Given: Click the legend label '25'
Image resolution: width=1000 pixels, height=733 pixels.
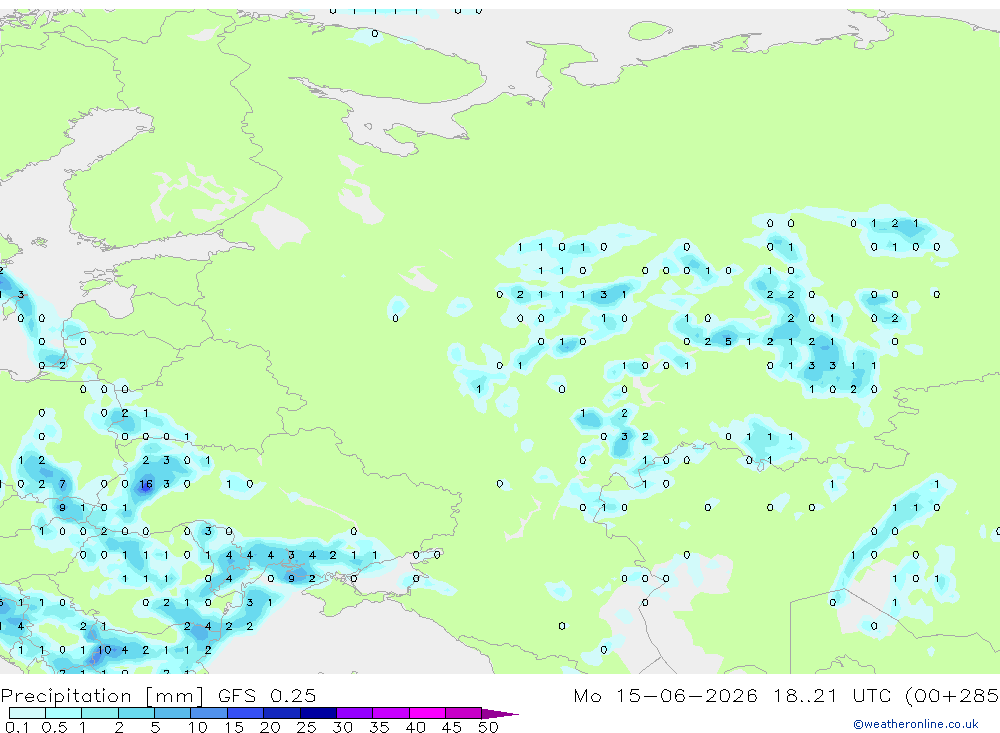Looking at the screenshot, I should pyautogui.click(x=307, y=727).
